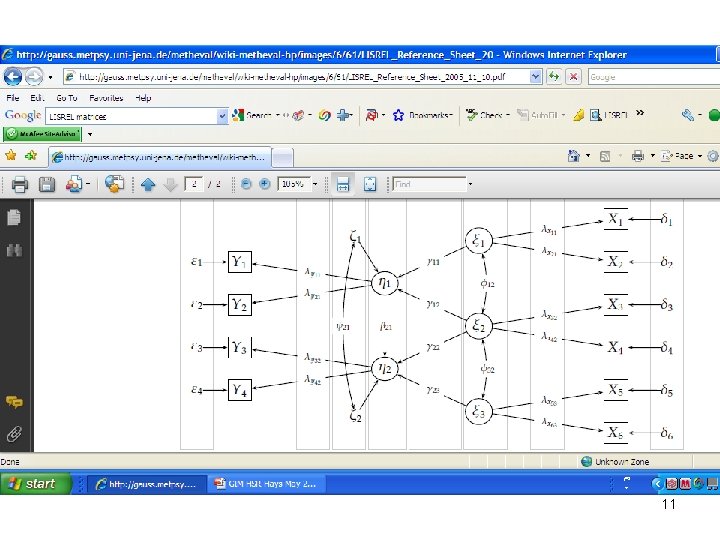The image size is (720, 540).
Task: Zoom in with the plus button
Action: coord(264,184)
